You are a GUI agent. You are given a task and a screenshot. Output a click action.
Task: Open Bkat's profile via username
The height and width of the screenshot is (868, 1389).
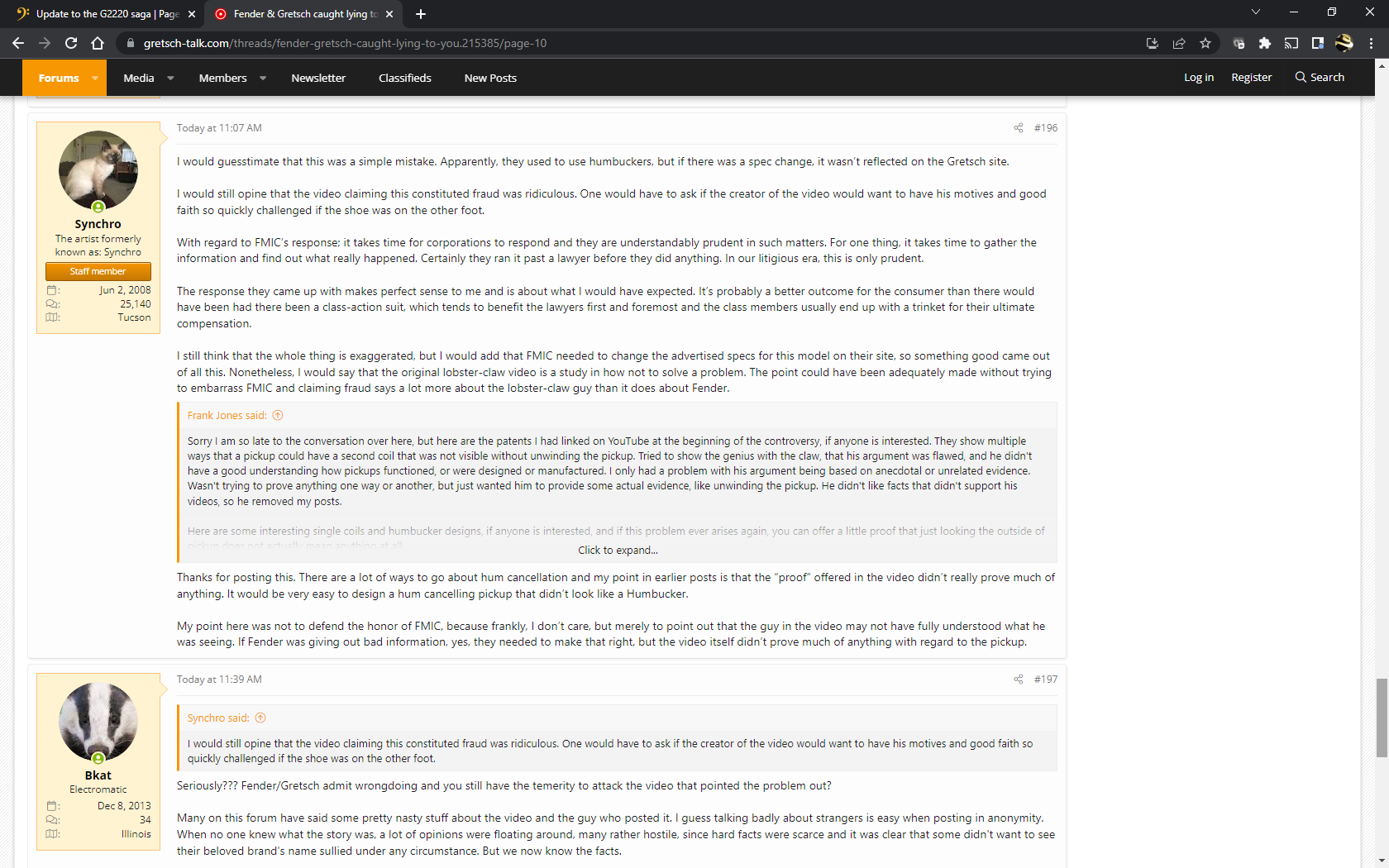click(98, 775)
